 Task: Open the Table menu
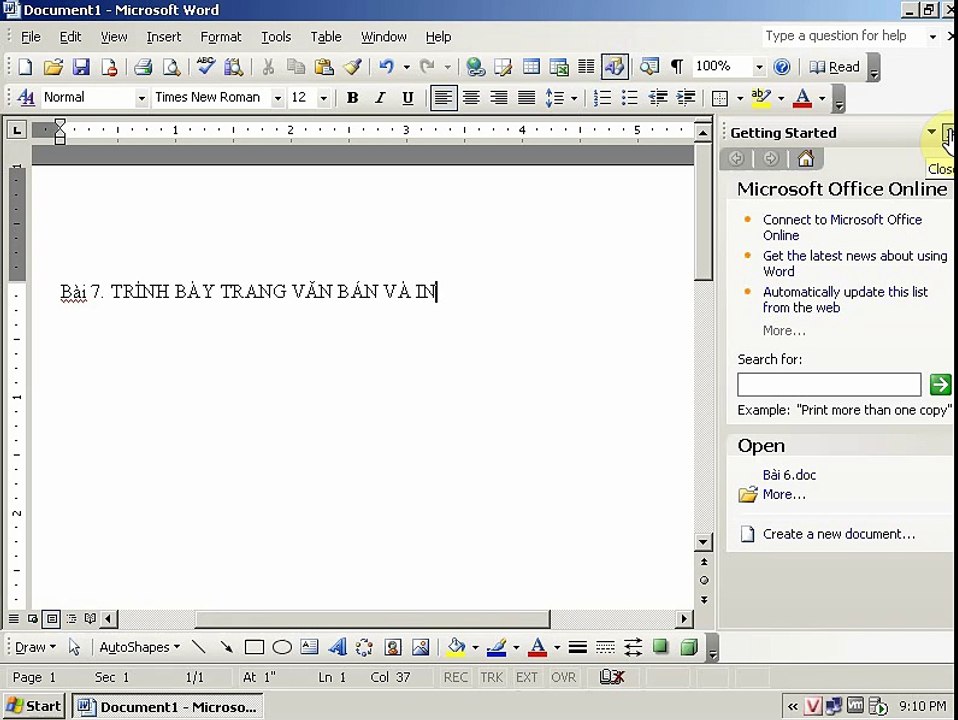326,37
